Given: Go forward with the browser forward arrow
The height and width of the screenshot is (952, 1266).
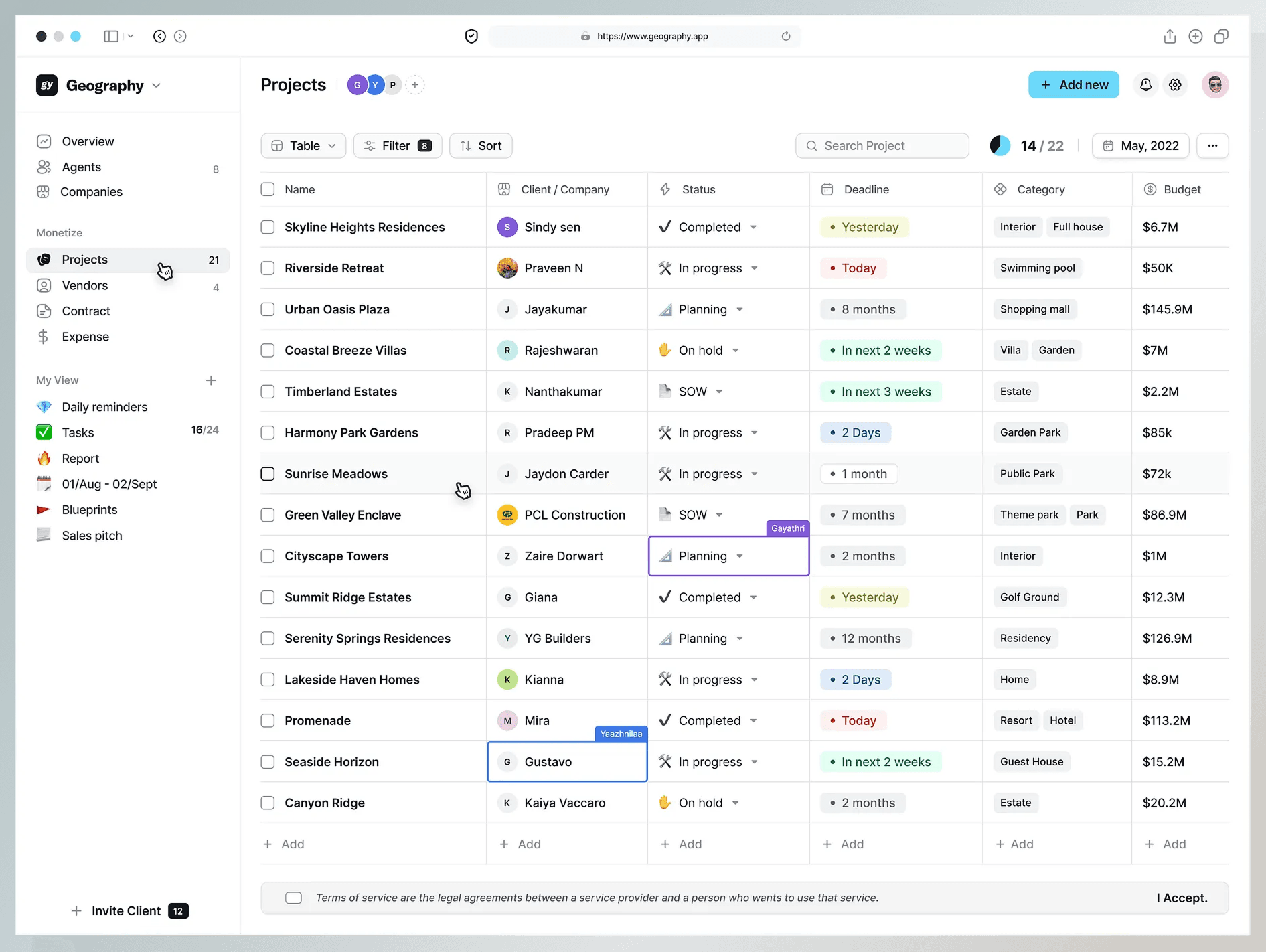Looking at the screenshot, I should click(x=180, y=36).
